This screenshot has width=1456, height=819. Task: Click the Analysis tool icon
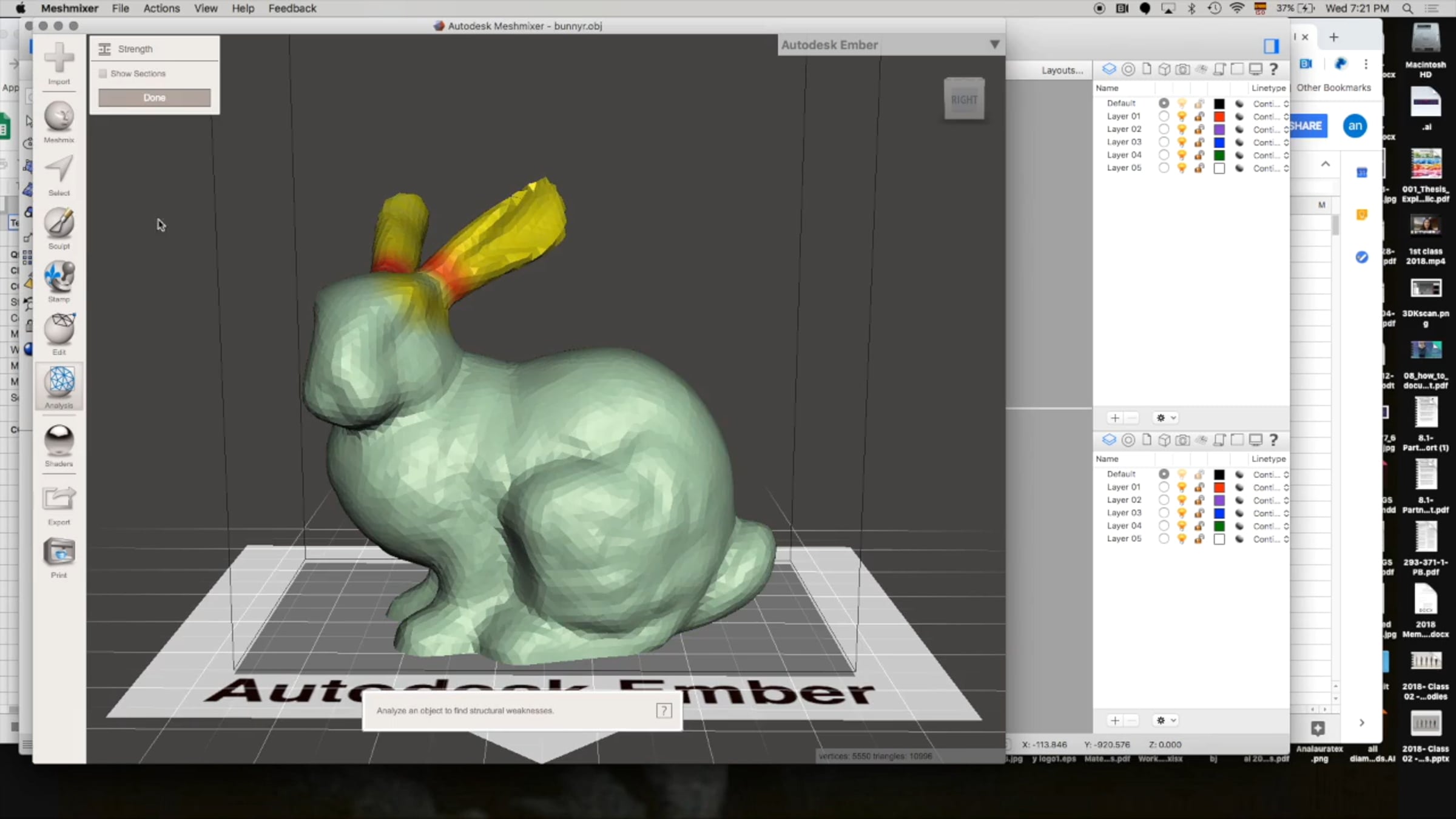(59, 386)
